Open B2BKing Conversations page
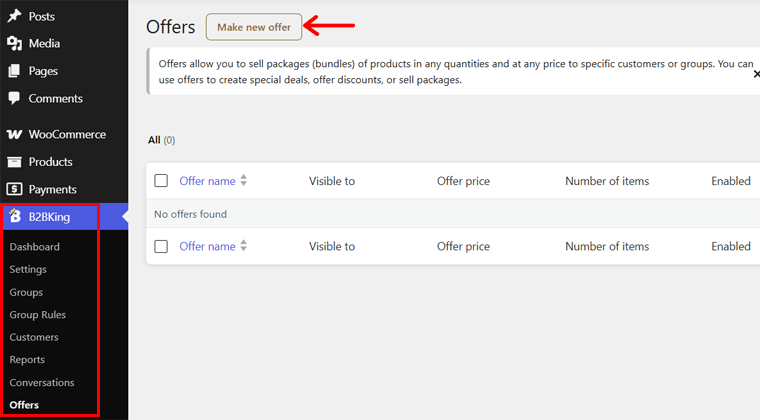 (x=42, y=382)
